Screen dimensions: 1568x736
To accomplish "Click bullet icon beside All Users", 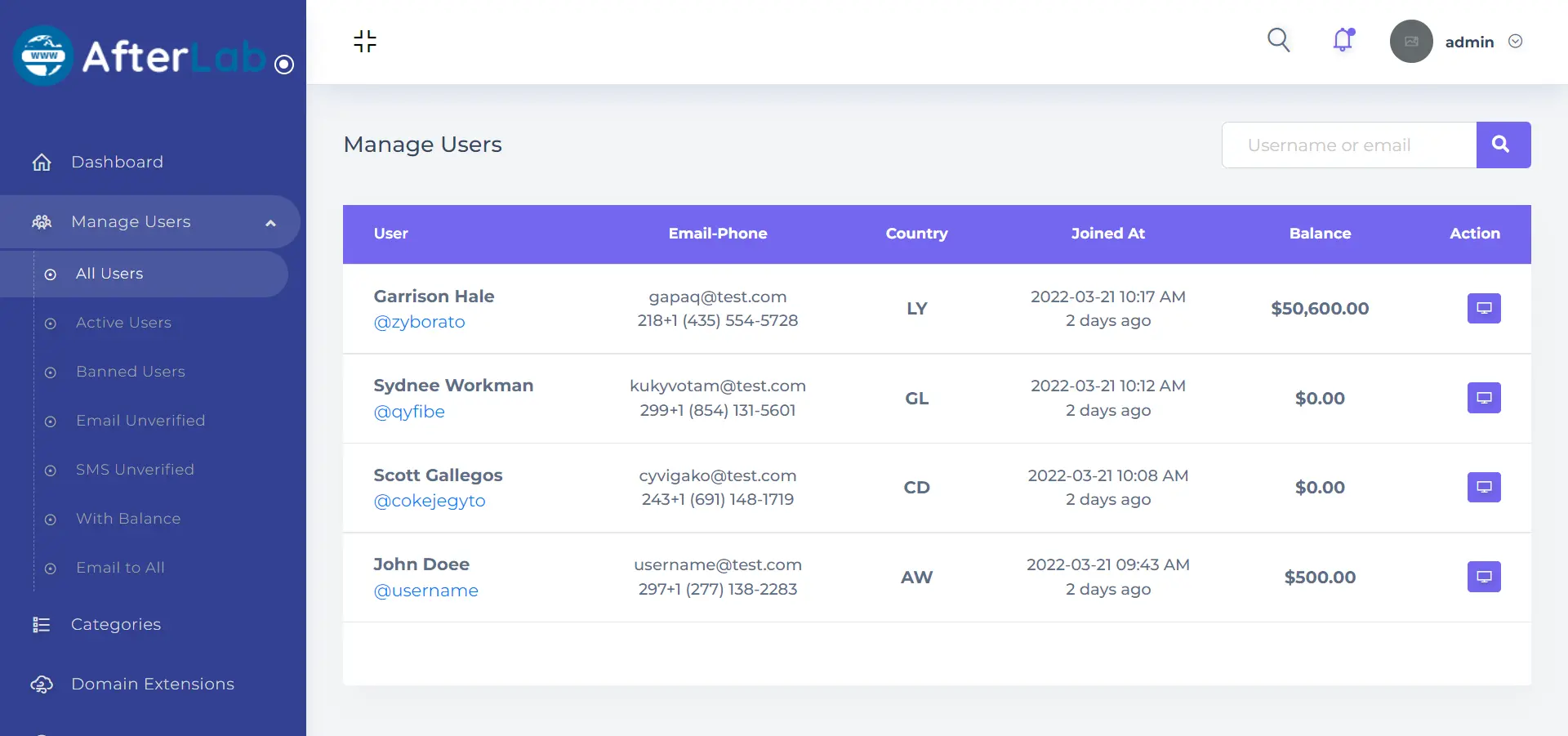I will coord(51,274).
